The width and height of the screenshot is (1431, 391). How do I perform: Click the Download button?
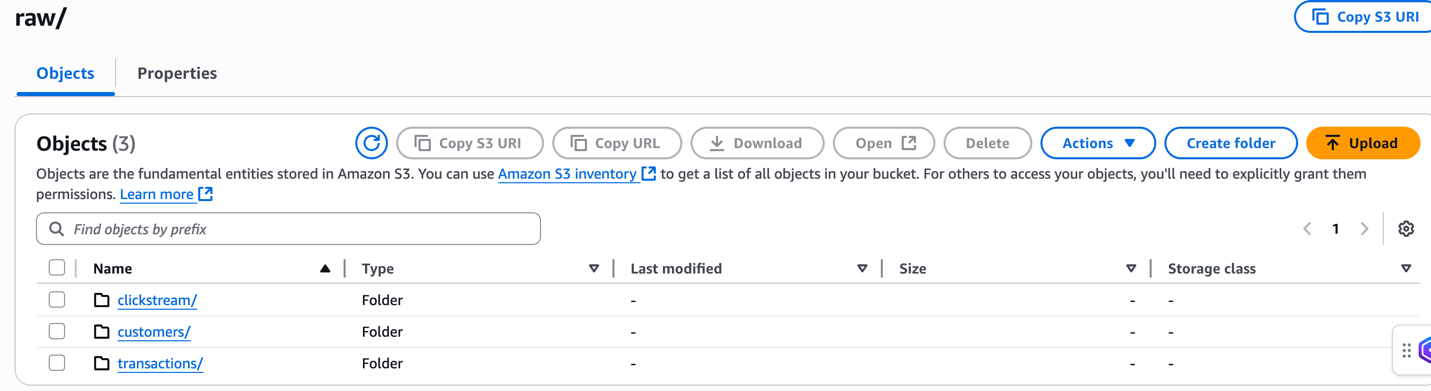[x=757, y=143]
